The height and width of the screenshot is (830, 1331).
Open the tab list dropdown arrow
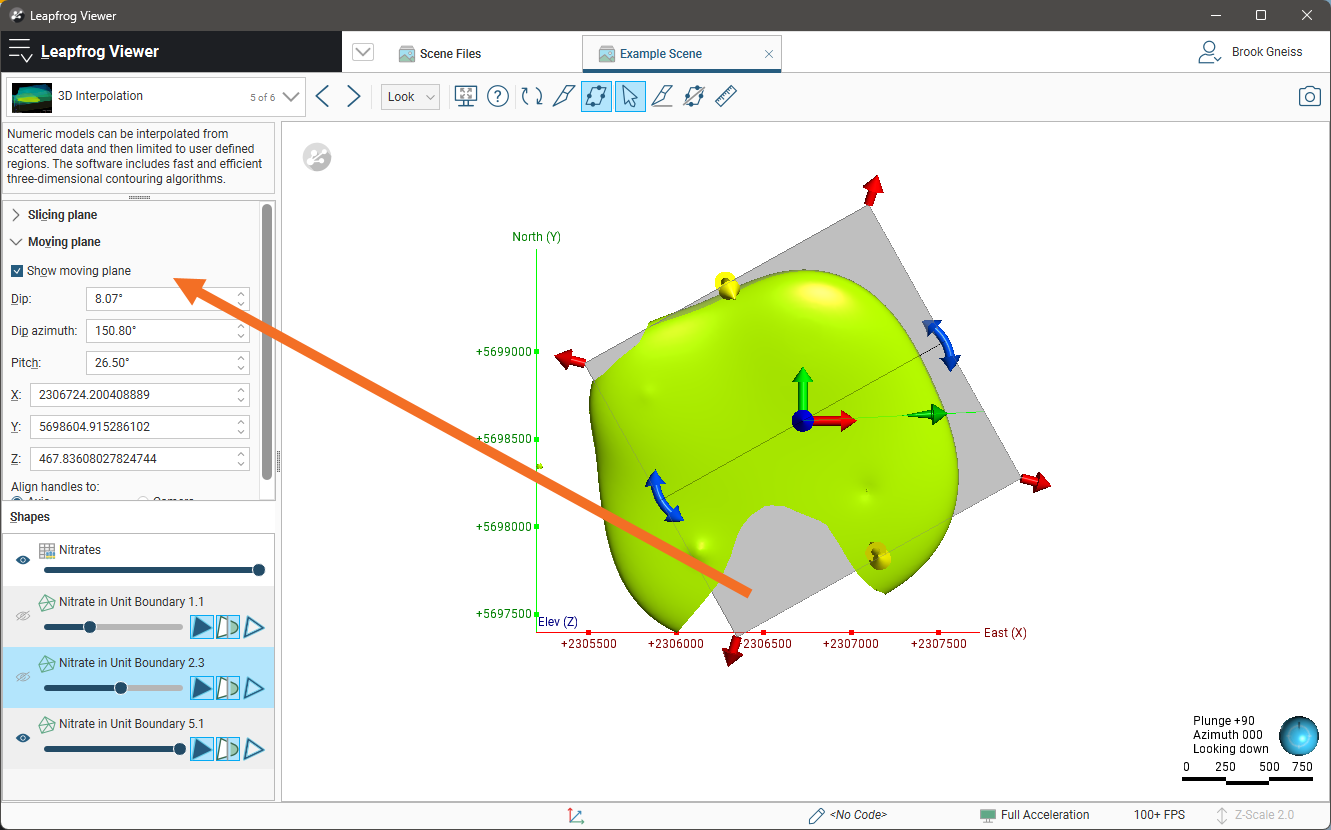363,53
